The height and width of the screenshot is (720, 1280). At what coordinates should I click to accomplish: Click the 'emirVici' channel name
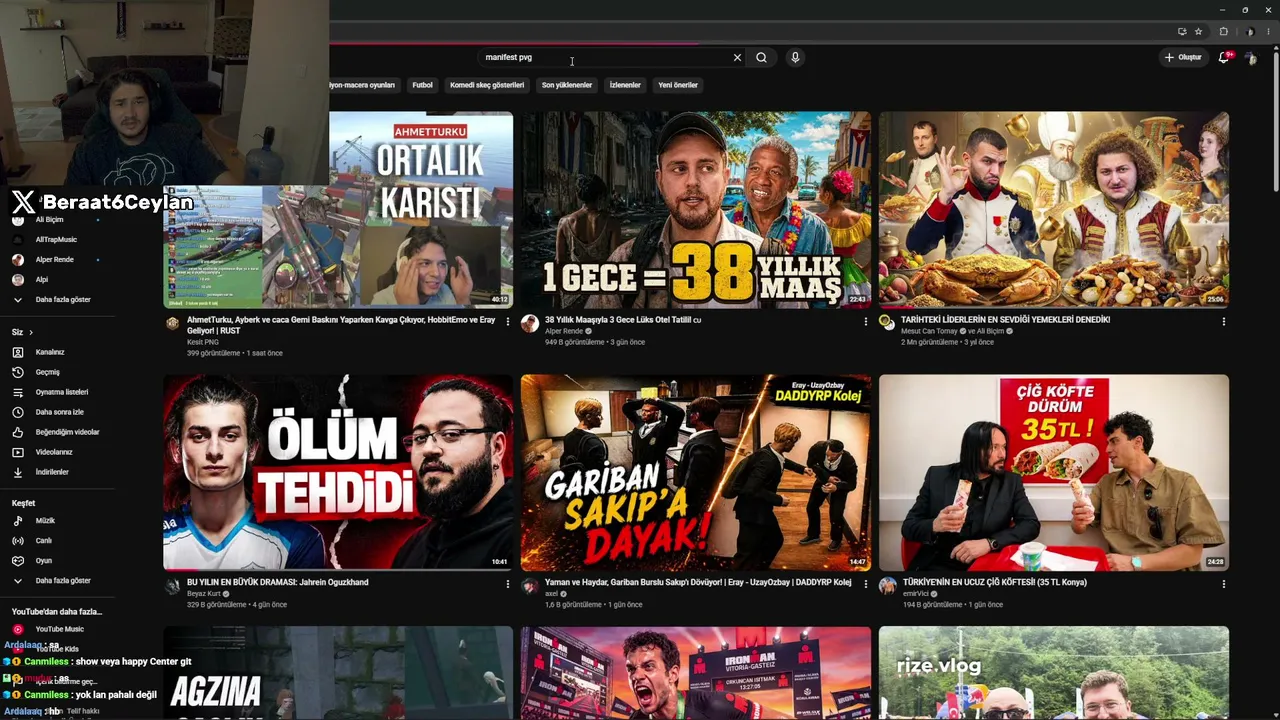pyautogui.click(x=916, y=594)
